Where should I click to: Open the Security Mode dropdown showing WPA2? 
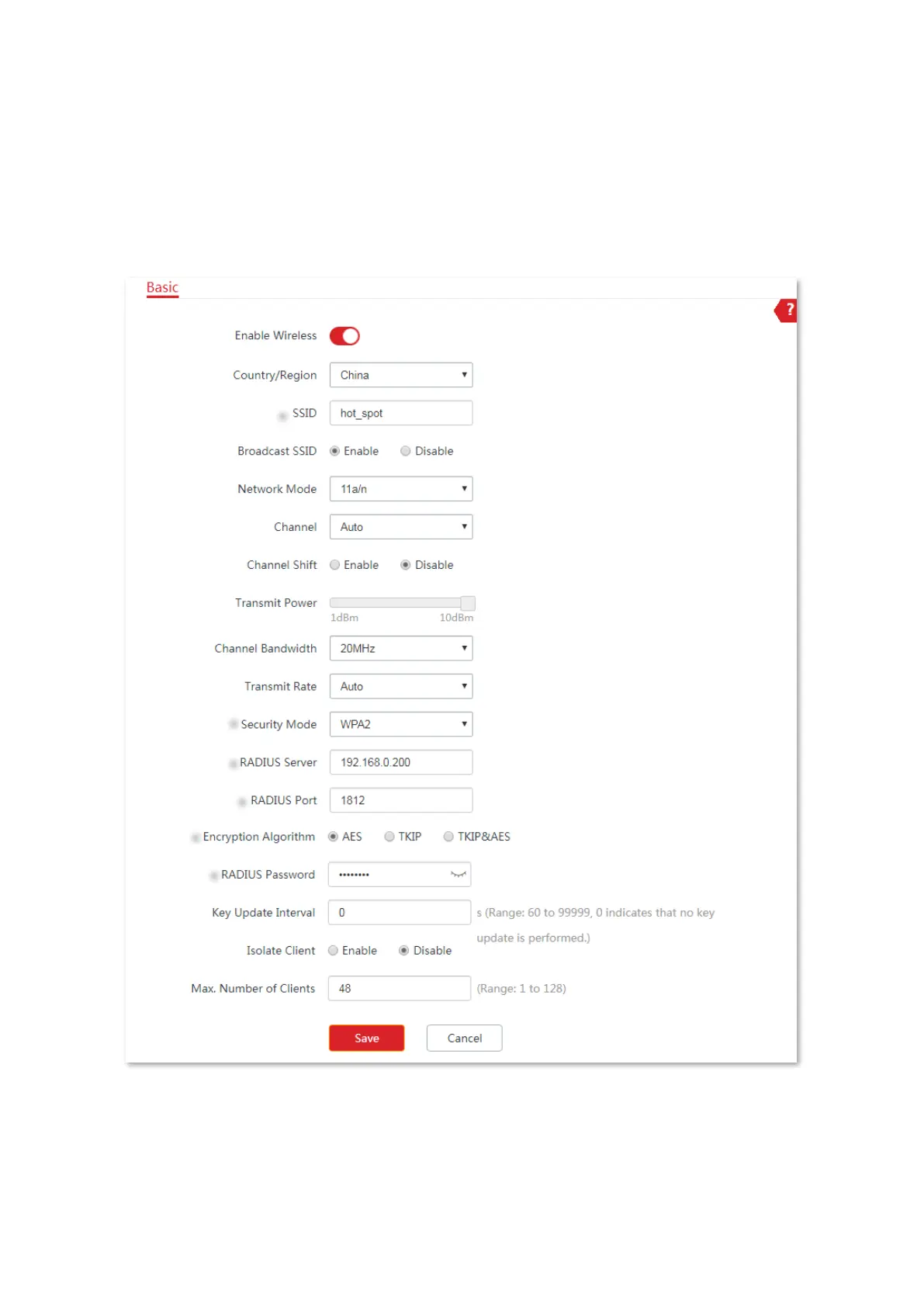click(401, 724)
